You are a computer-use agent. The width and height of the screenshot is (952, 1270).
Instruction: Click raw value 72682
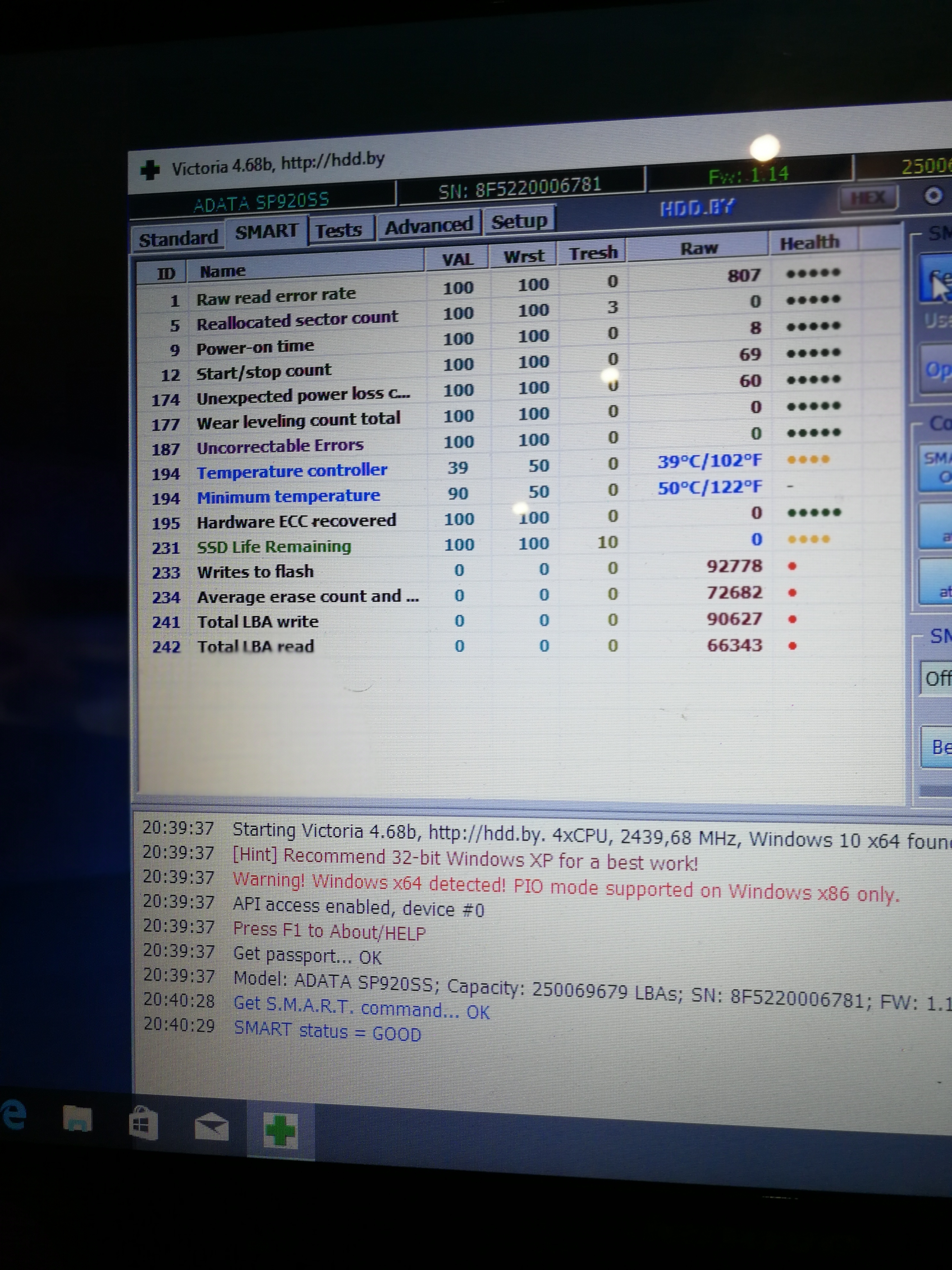click(734, 592)
